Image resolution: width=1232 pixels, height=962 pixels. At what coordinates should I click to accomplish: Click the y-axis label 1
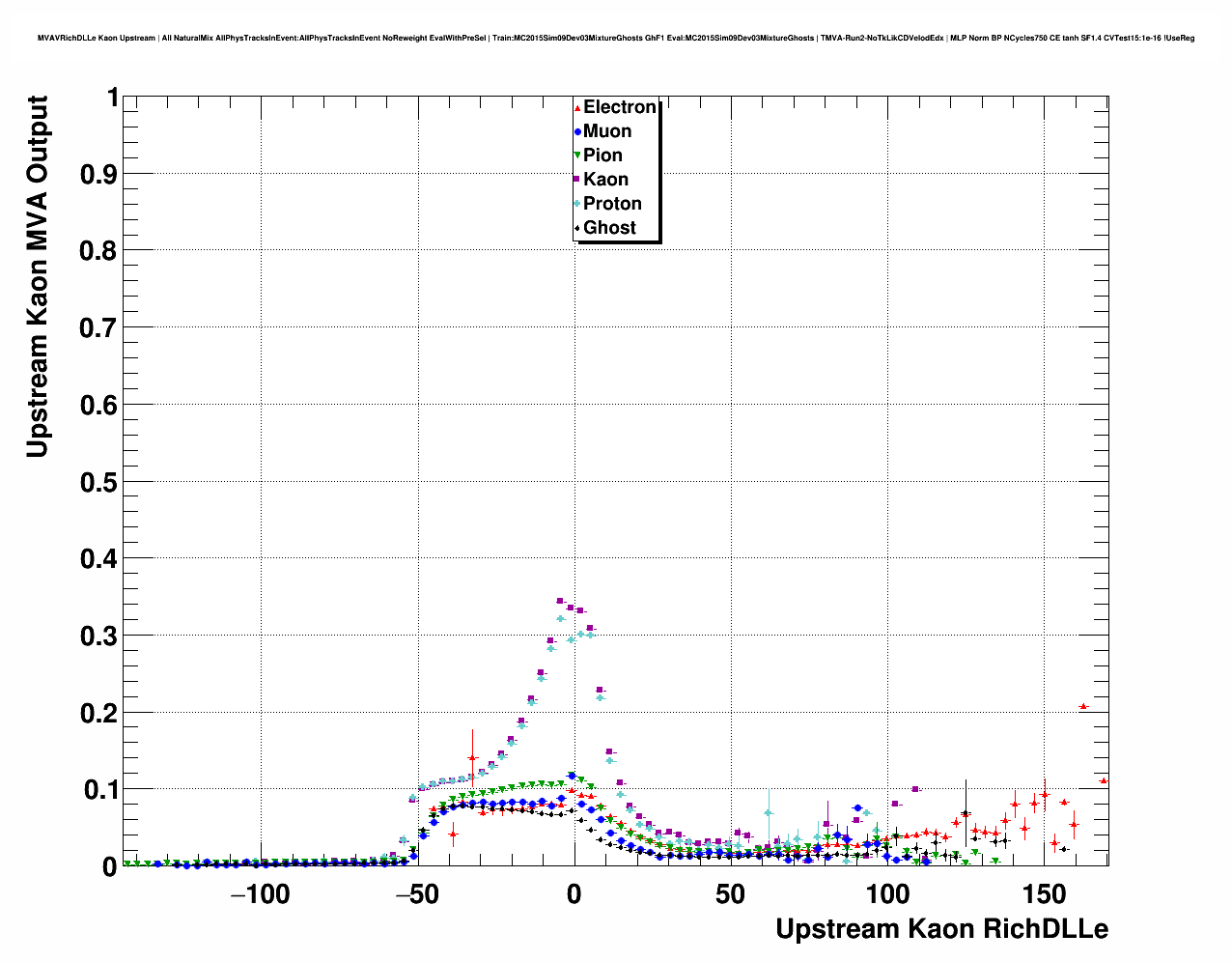(112, 98)
